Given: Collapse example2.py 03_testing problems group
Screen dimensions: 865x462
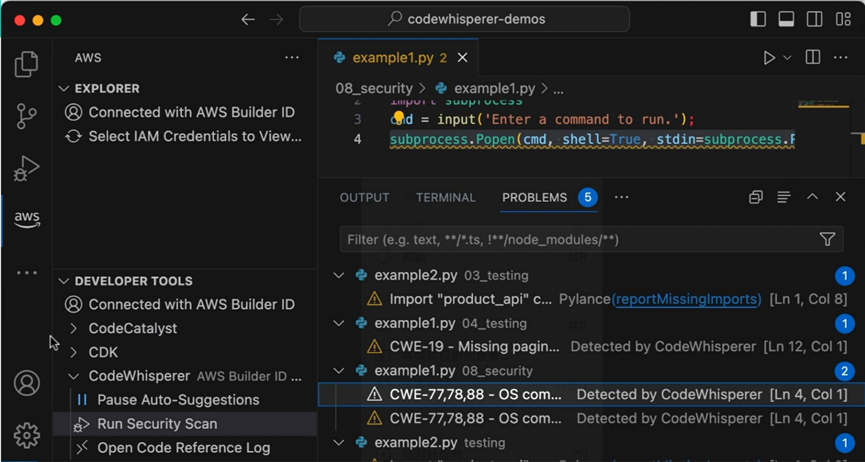Looking at the screenshot, I should pos(339,275).
